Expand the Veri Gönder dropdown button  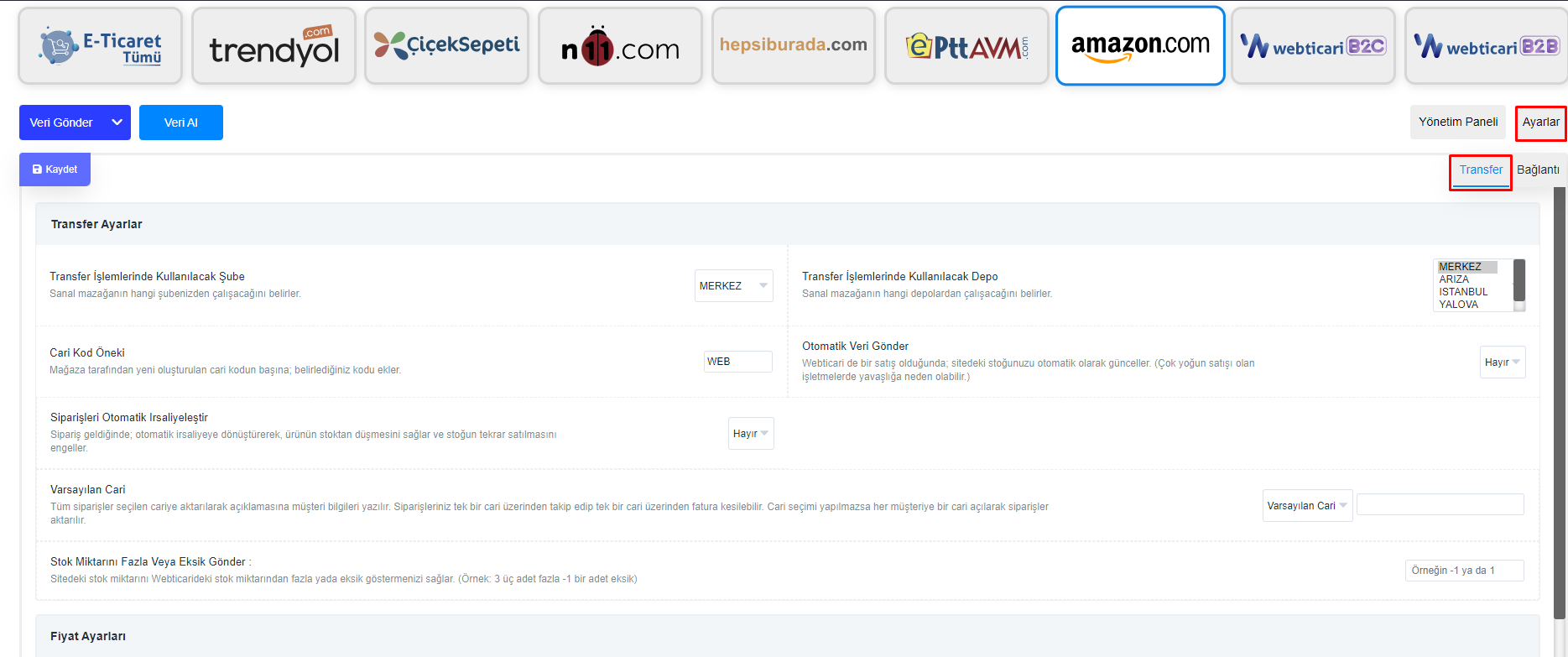pyautogui.click(x=75, y=123)
